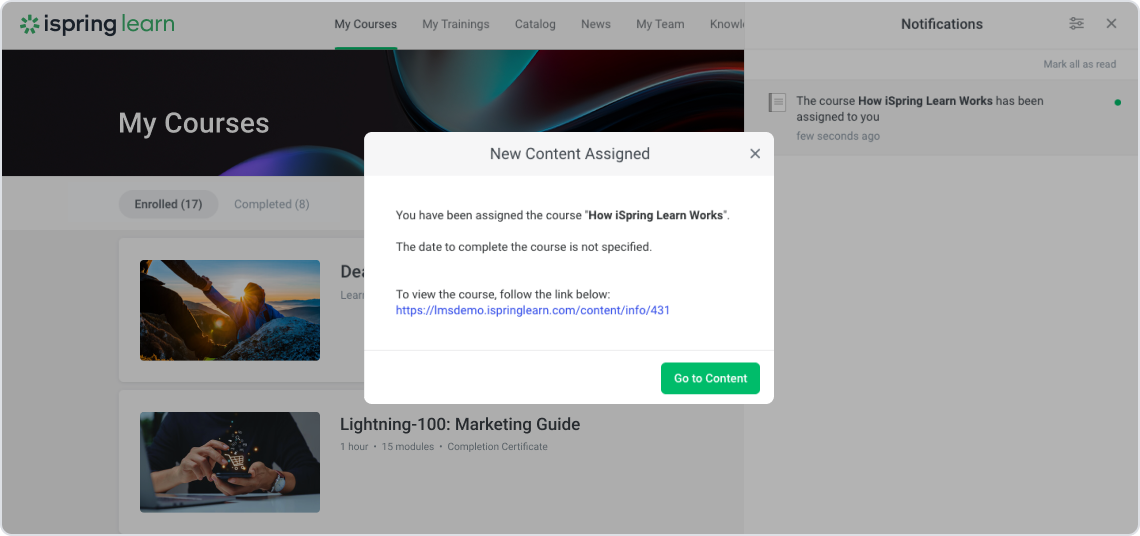The height and width of the screenshot is (536, 1140).
Task: Click the Notifications panel heading
Action: tap(942, 24)
